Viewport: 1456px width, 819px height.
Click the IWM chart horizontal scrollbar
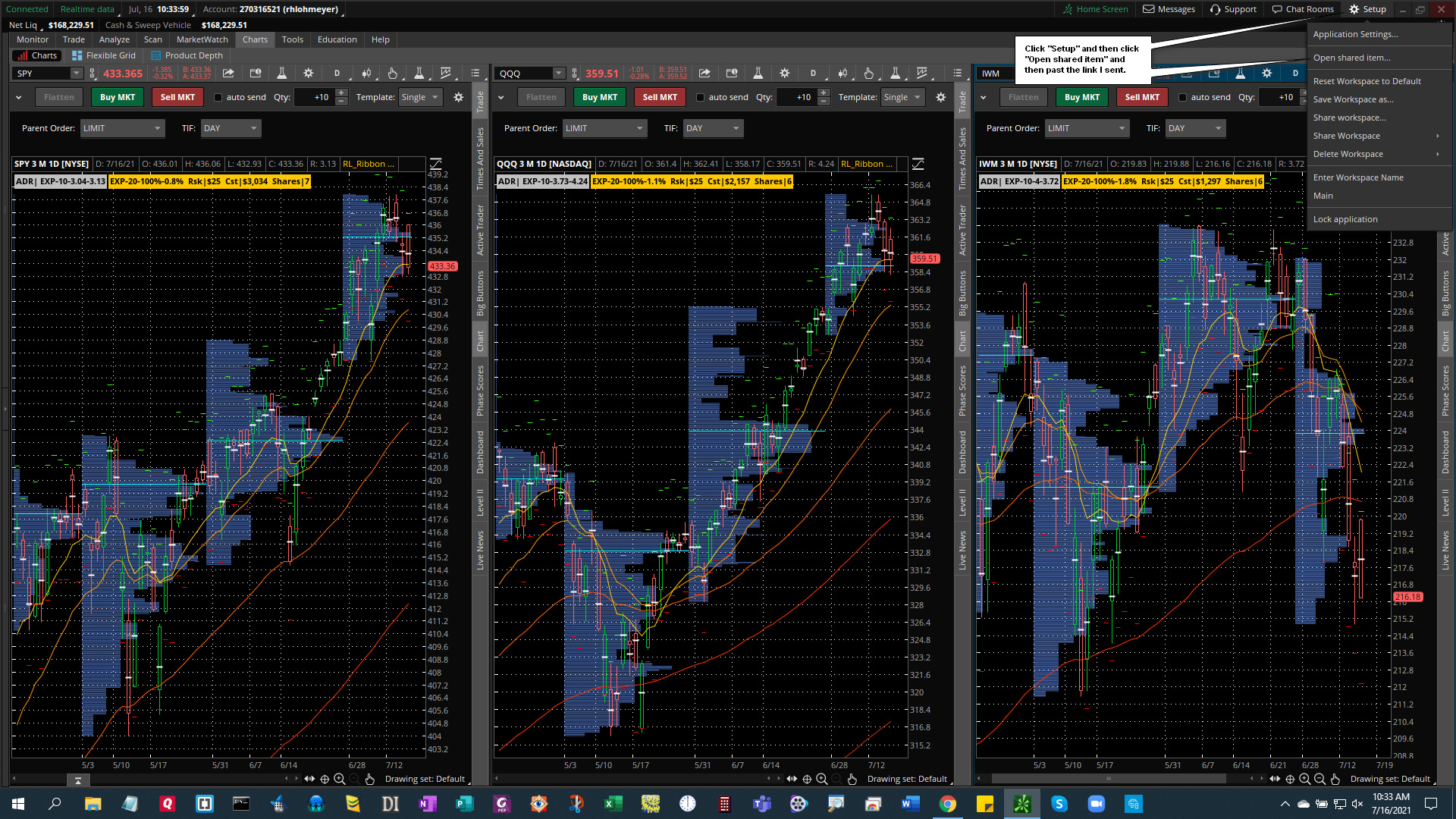[x=1109, y=779]
